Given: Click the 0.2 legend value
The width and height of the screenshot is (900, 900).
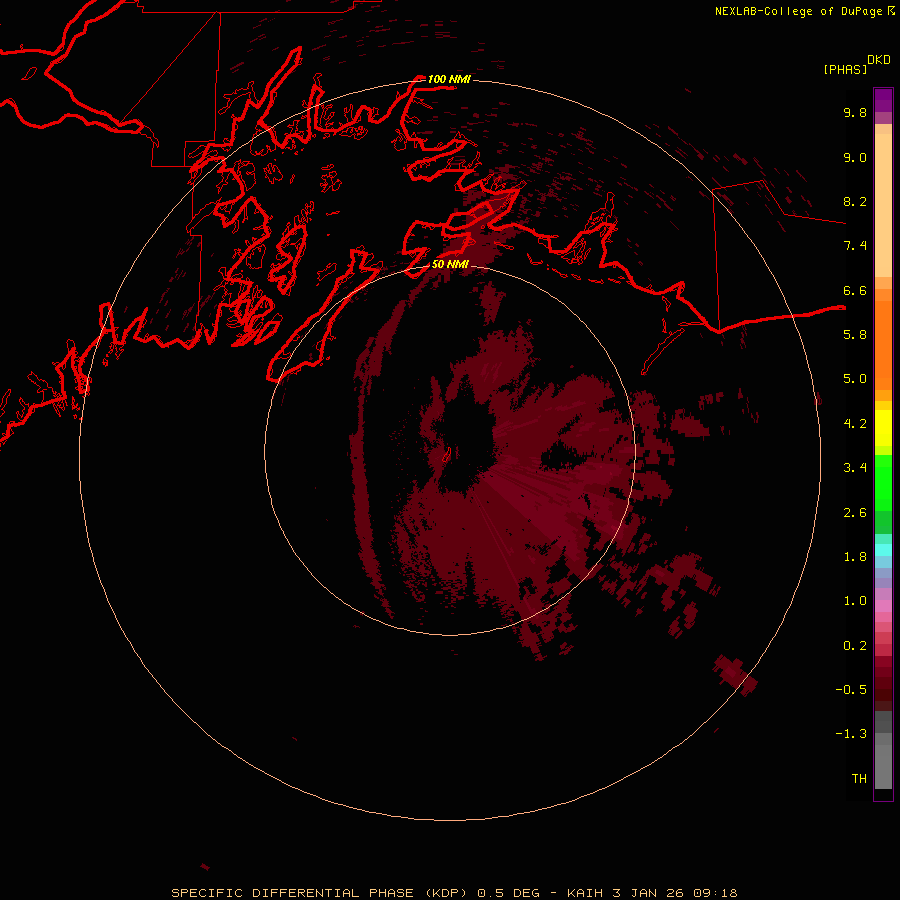Looking at the screenshot, I should tap(855, 646).
